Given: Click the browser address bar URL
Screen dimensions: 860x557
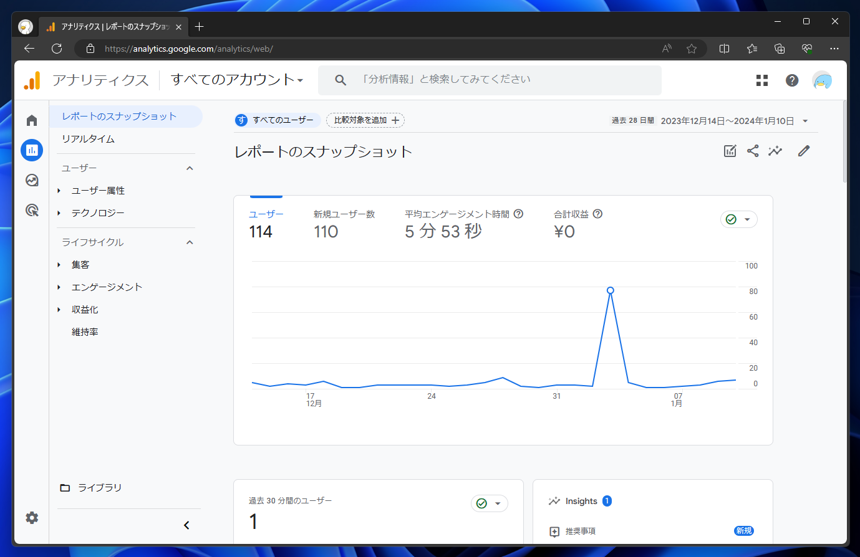Looking at the screenshot, I should coord(189,49).
